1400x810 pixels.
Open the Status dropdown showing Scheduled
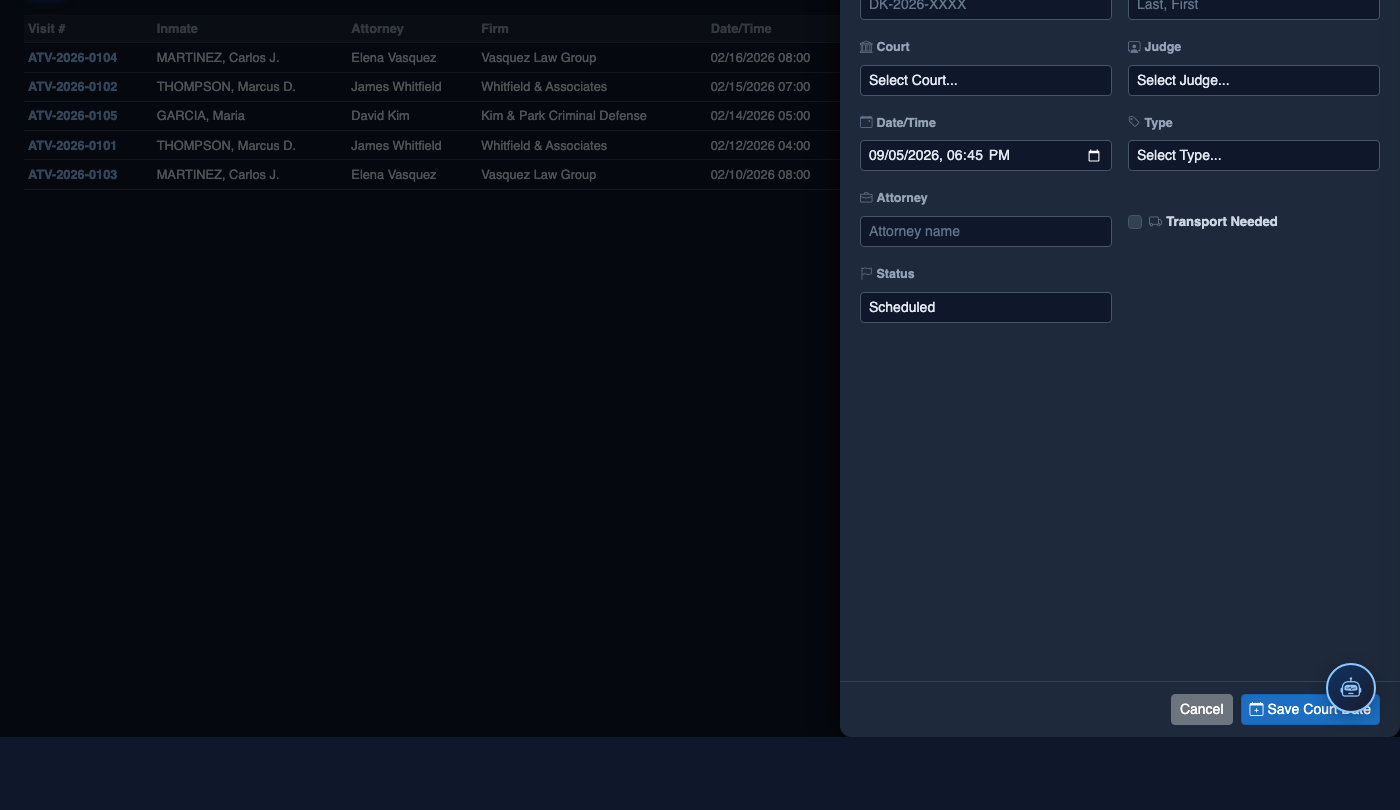(986, 307)
